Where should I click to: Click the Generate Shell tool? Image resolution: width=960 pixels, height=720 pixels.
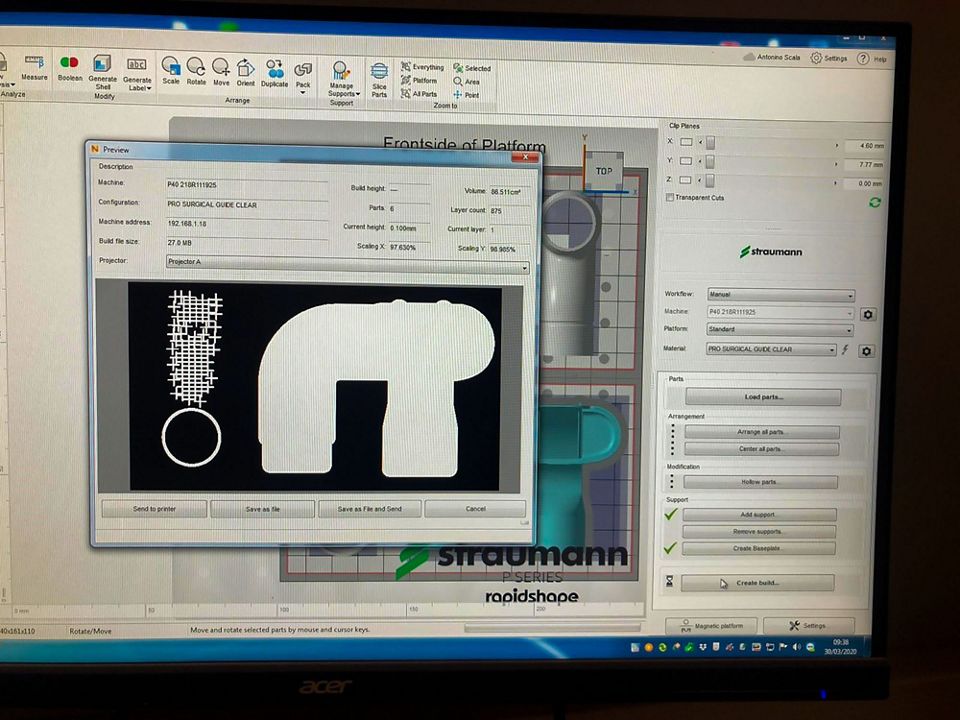[102, 73]
